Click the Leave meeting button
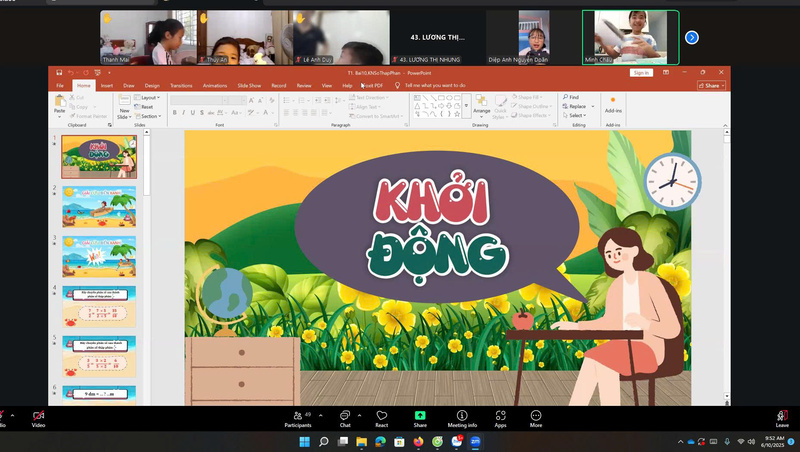Image resolution: width=800 pixels, height=452 pixels. [782, 417]
